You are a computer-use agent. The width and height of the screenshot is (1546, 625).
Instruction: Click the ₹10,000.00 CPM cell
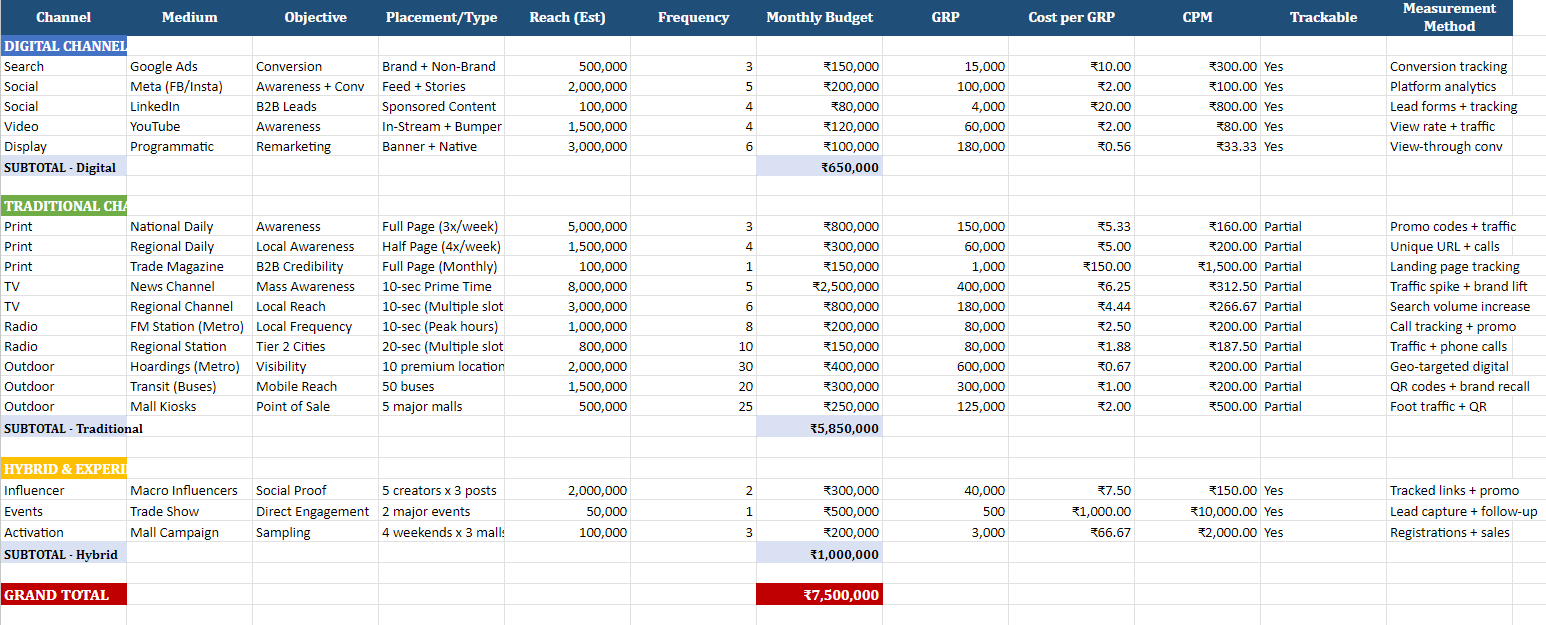point(1197,511)
